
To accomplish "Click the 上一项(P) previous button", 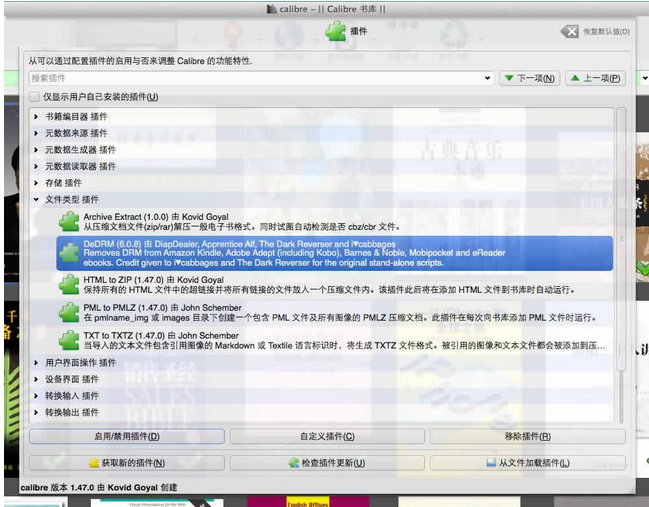I will point(595,78).
